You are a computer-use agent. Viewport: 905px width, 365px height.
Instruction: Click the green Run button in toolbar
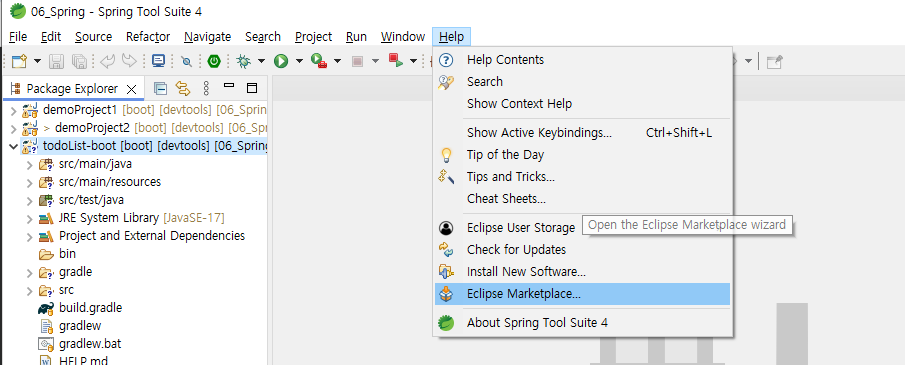(x=281, y=61)
